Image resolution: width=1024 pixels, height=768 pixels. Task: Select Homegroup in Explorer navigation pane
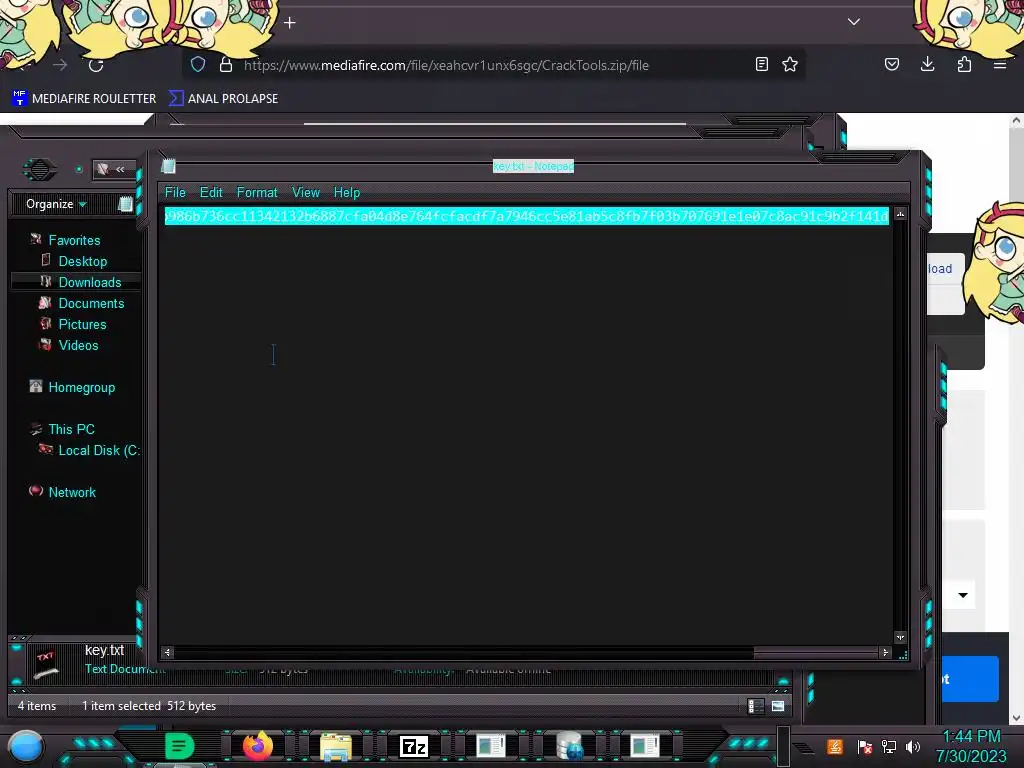[x=82, y=387]
